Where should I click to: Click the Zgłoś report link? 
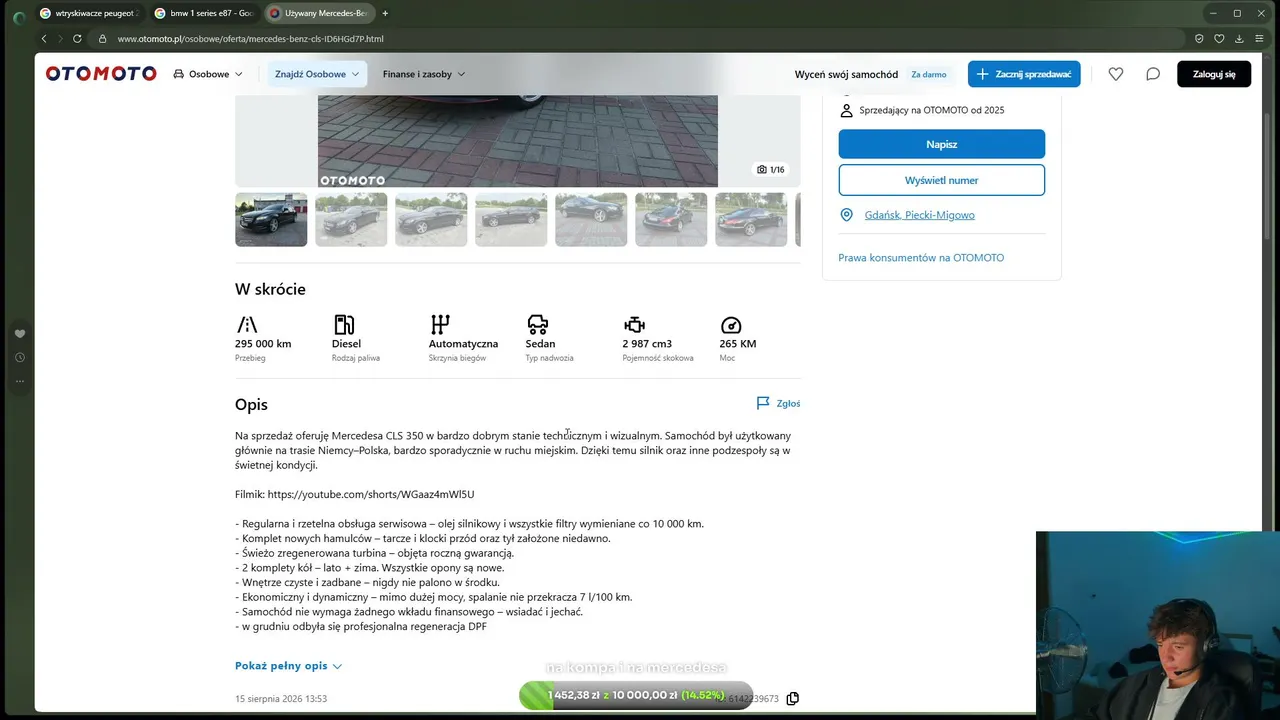point(778,403)
